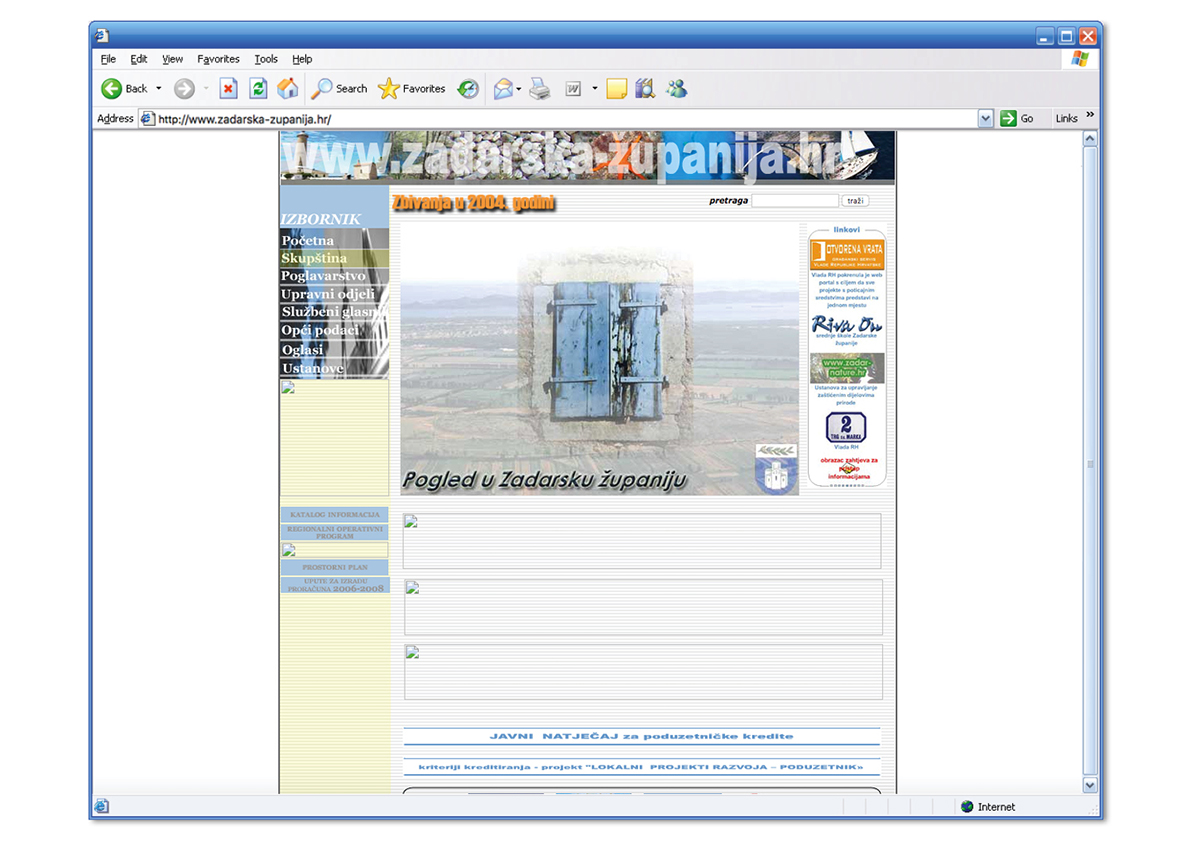Go to the home page with the Home icon
1191x842 pixels.
tap(288, 88)
